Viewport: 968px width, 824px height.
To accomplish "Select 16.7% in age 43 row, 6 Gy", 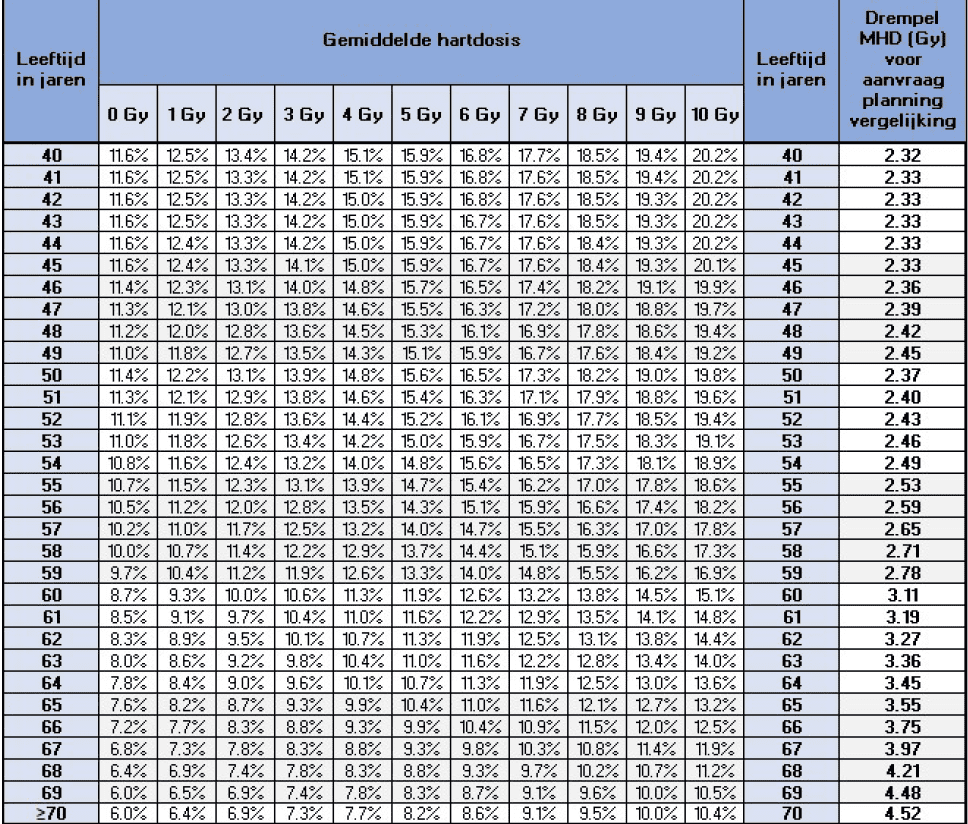I will coord(480,222).
